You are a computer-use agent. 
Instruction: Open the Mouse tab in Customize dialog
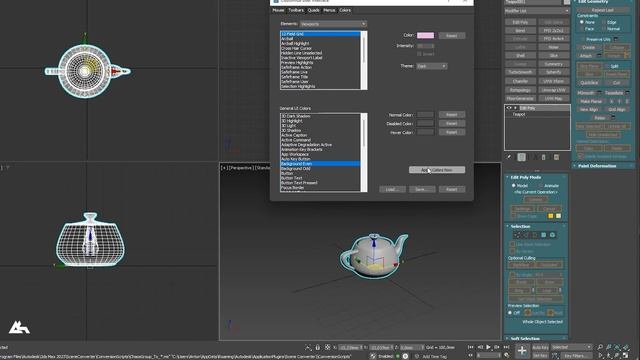point(278,10)
